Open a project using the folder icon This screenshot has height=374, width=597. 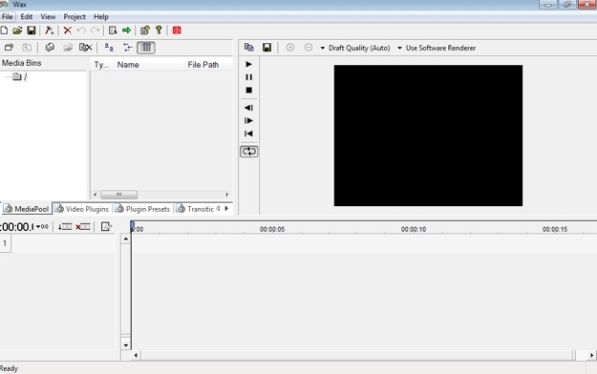pos(17,30)
